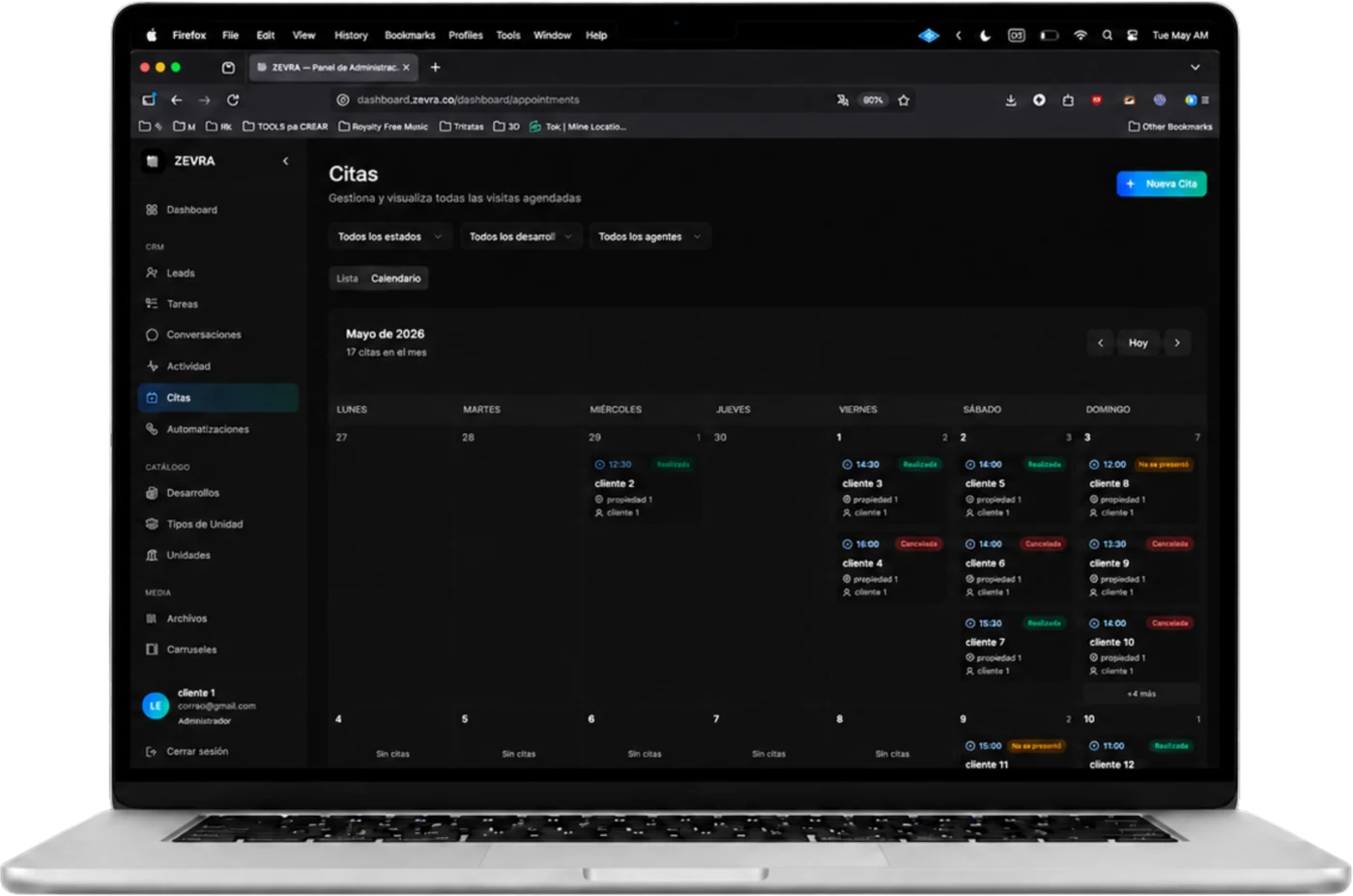Open a new browser tab

pos(436,68)
